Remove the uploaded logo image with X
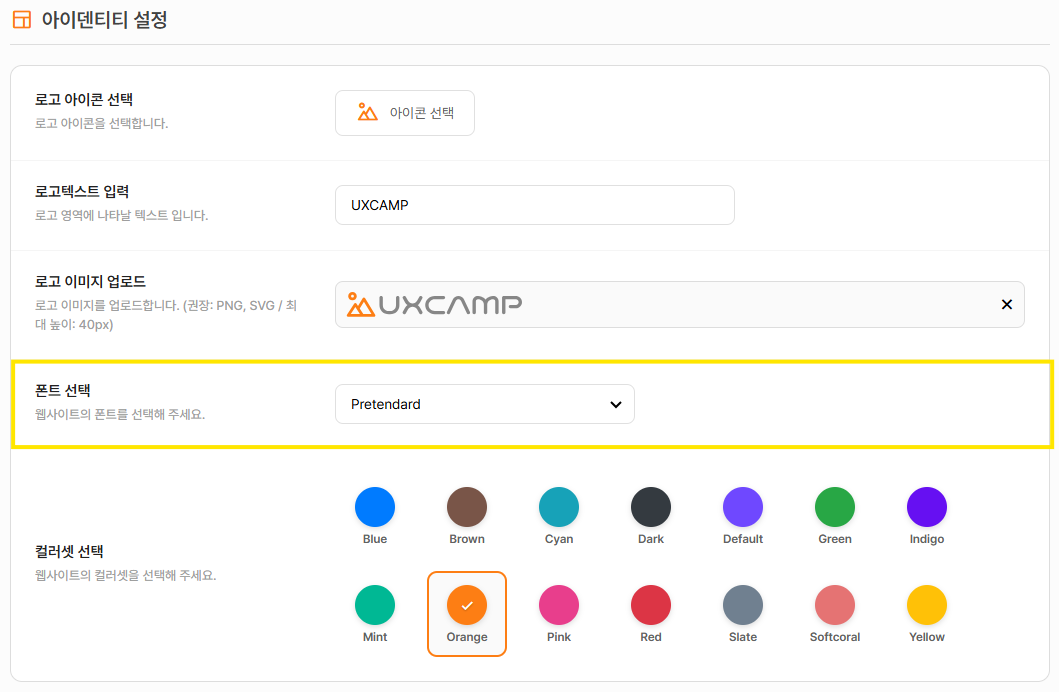 (1006, 304)
